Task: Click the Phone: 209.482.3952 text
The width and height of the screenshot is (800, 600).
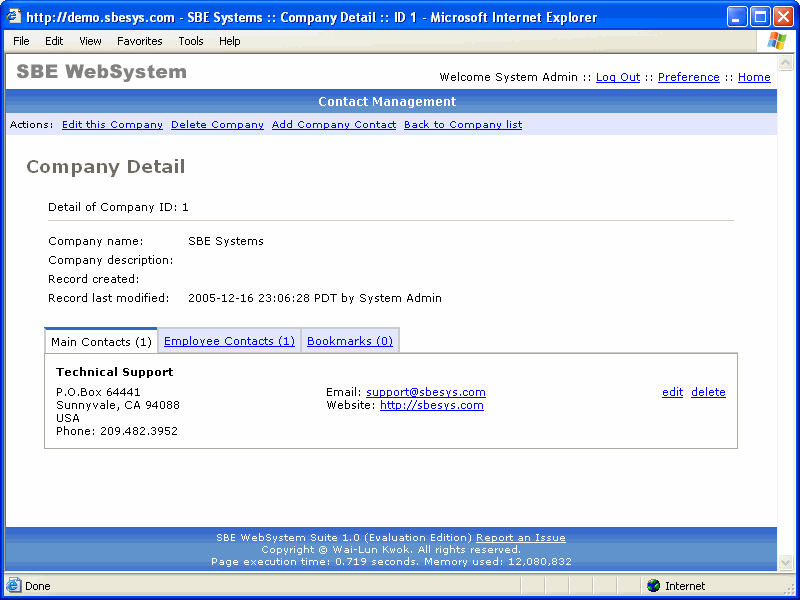Action: point(117,431)
